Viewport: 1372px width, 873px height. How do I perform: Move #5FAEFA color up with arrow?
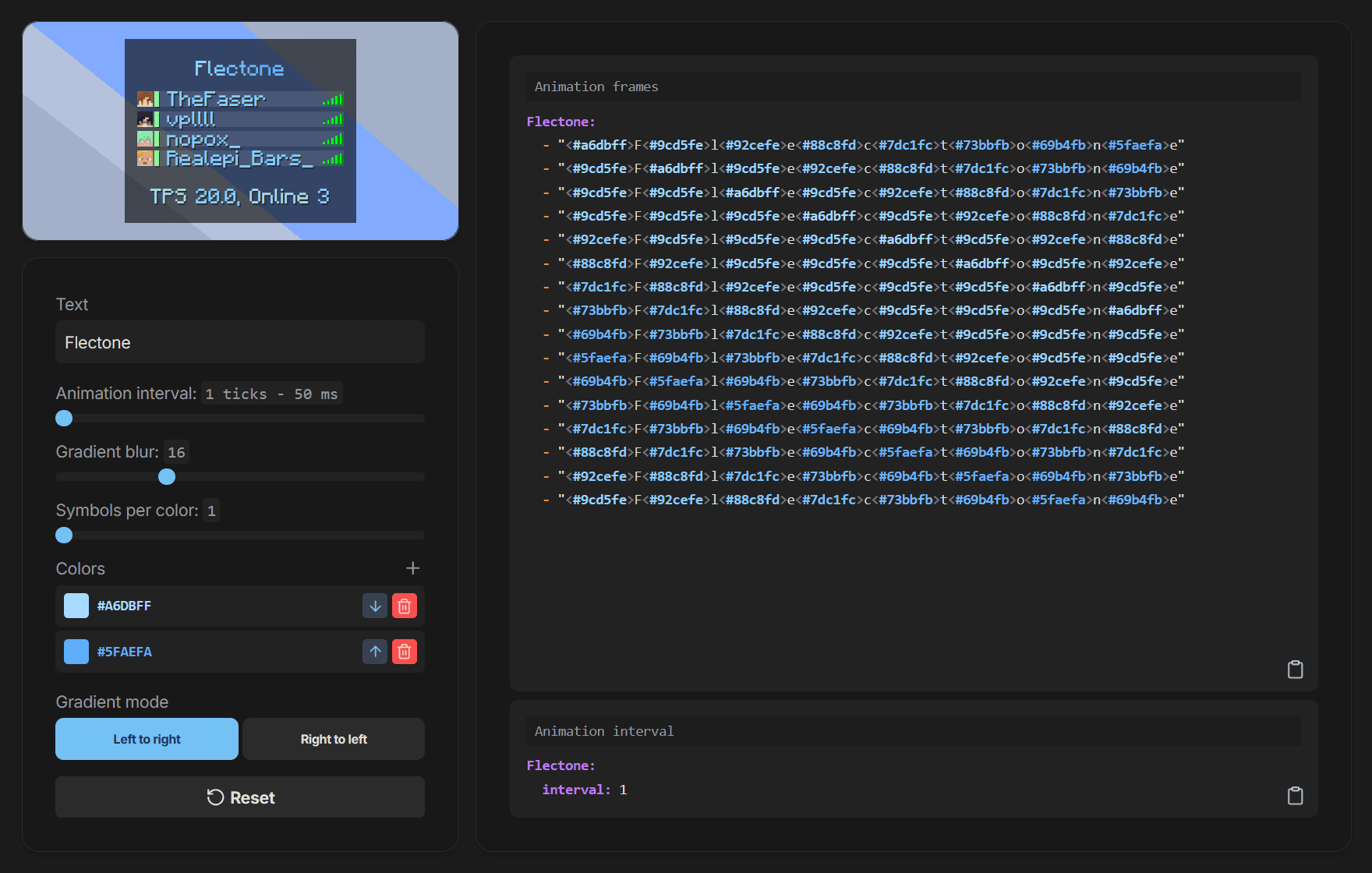(x=375, y=652)
